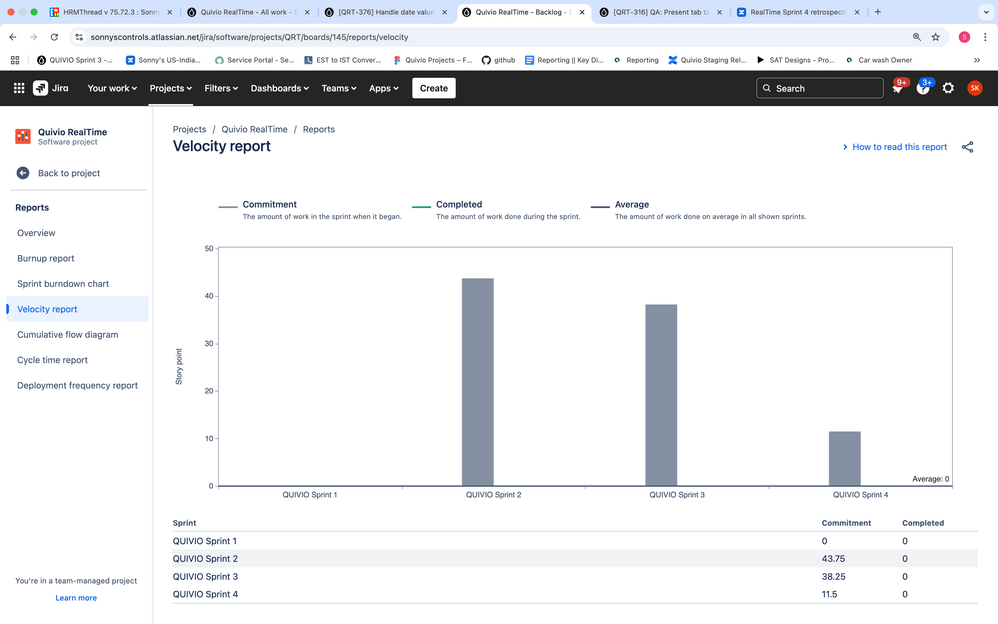Click the Learn more link

(76, 598)
